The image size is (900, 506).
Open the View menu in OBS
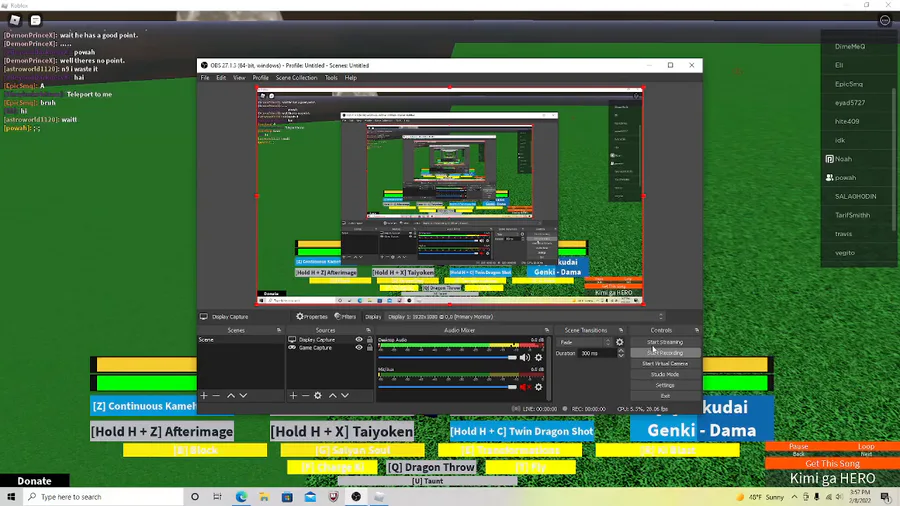point(239,77)
